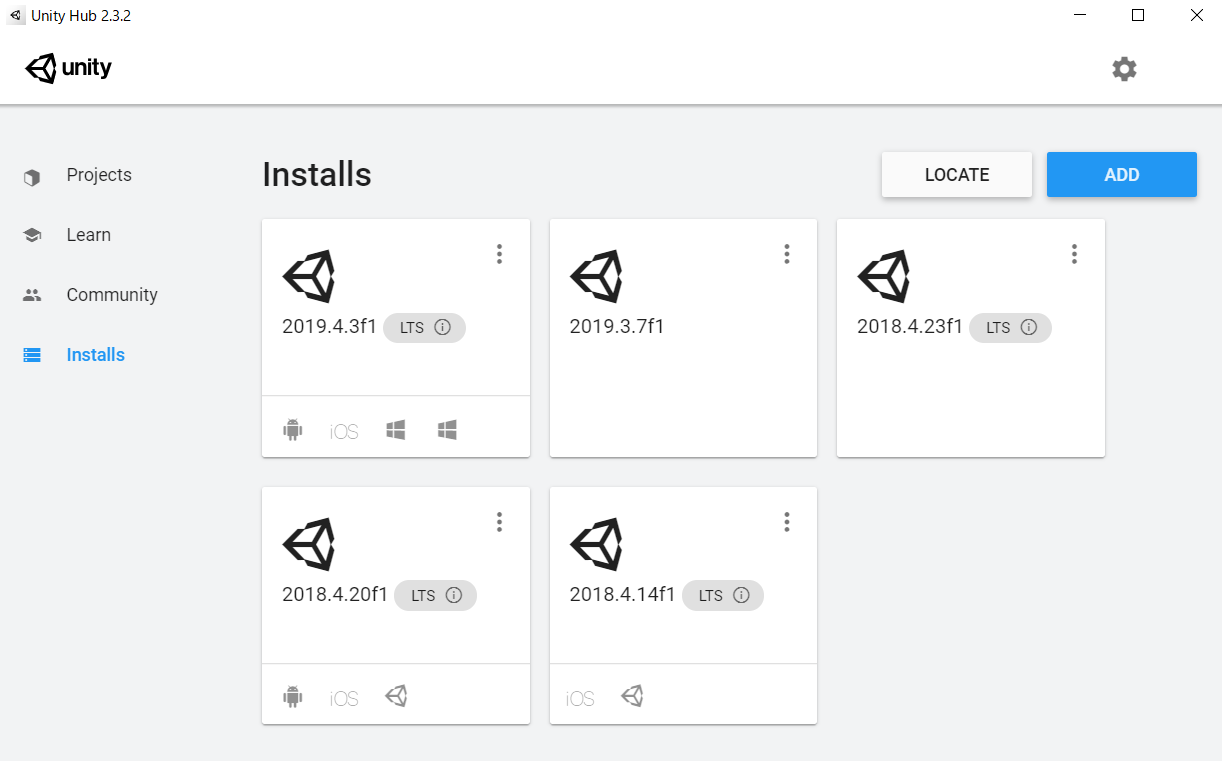Viewport: 1222px width, 761px height.
Task: Click the LOCATE button
Action: (x=956, y=175)
